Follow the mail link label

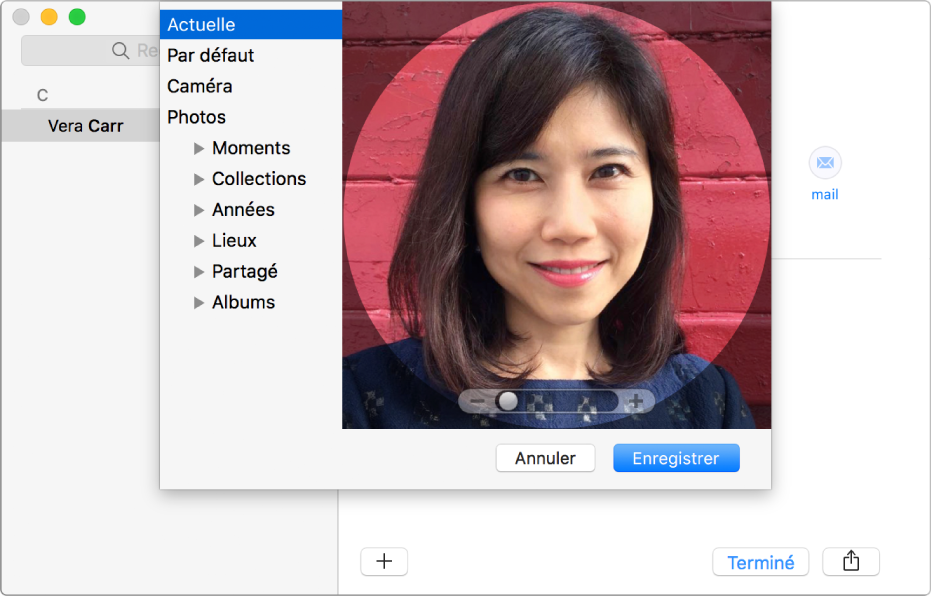point(824,194)
